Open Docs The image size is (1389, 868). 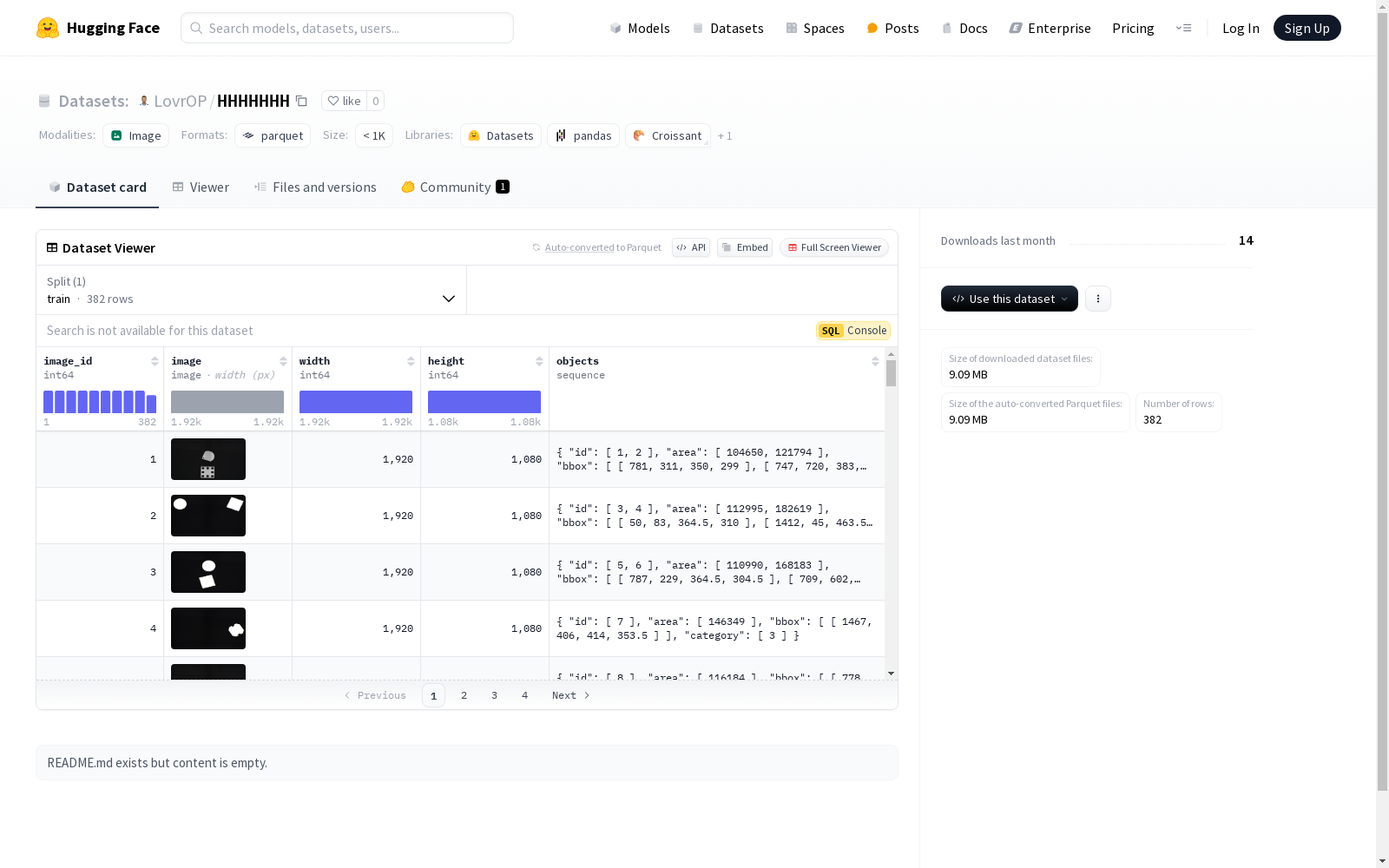tap(964, 28)
